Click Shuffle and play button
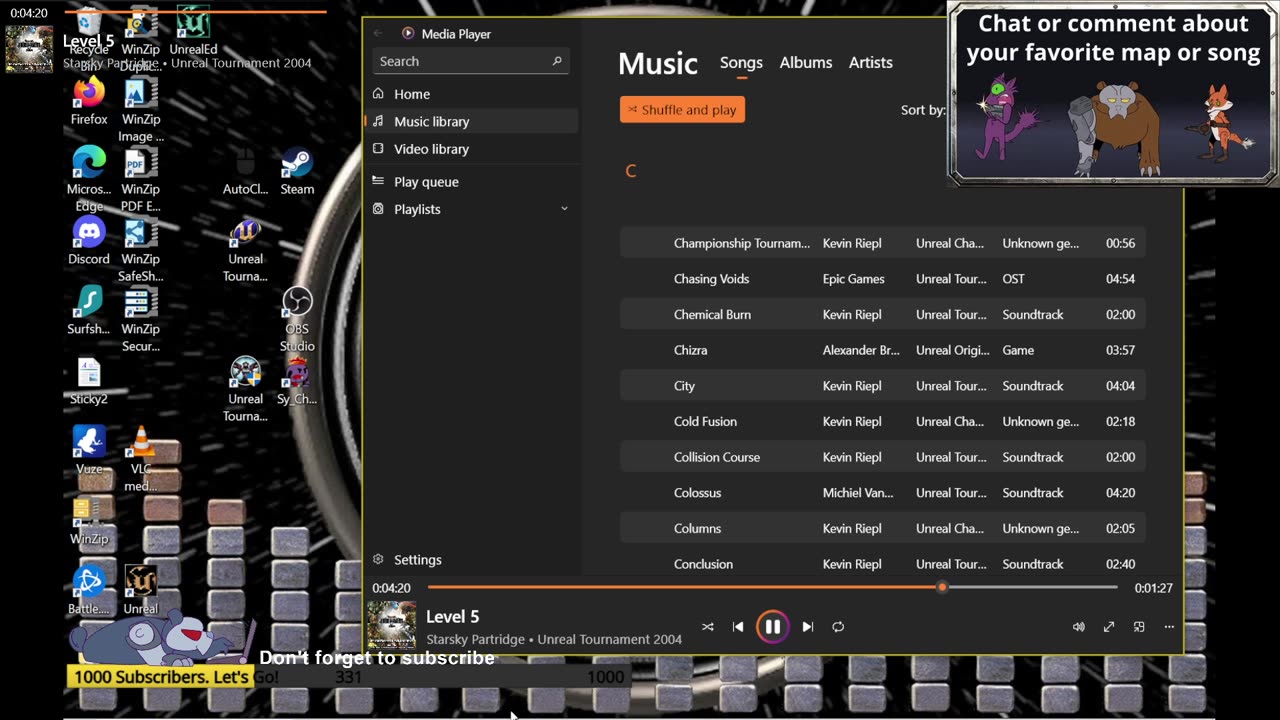Image resolution: width=1280 pixels, height=720 pixels. [682, 110]
